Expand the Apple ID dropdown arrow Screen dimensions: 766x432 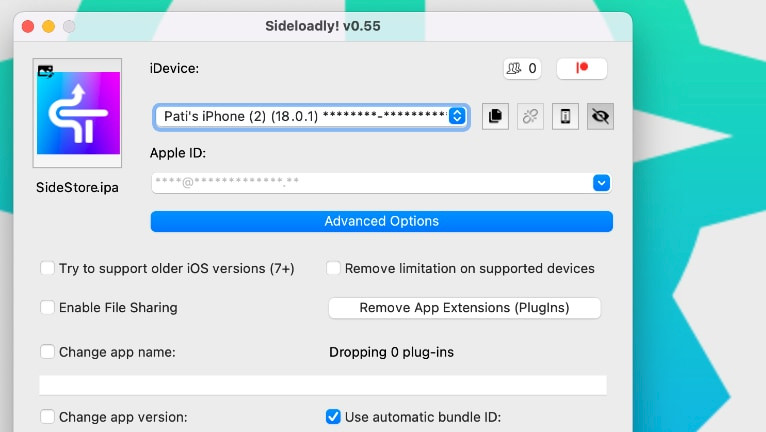(x=601, y=183)
